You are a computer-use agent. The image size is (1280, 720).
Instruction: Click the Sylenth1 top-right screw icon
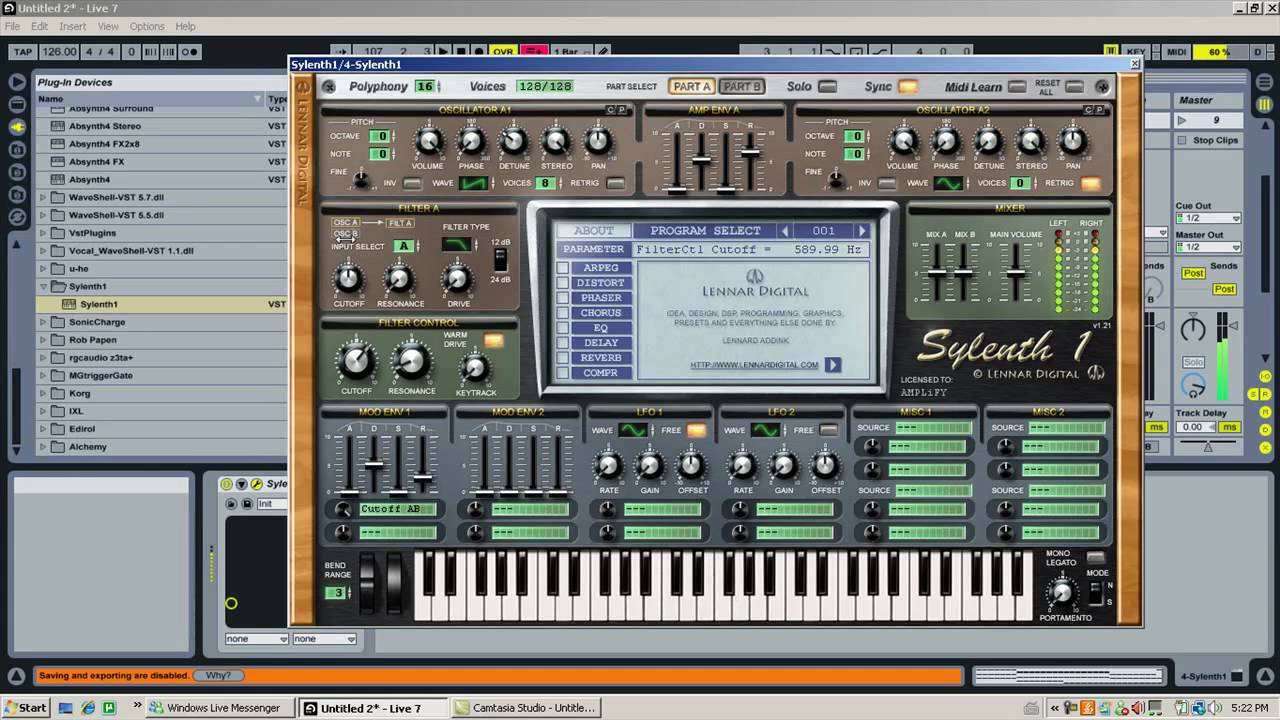coord(1102,87)
